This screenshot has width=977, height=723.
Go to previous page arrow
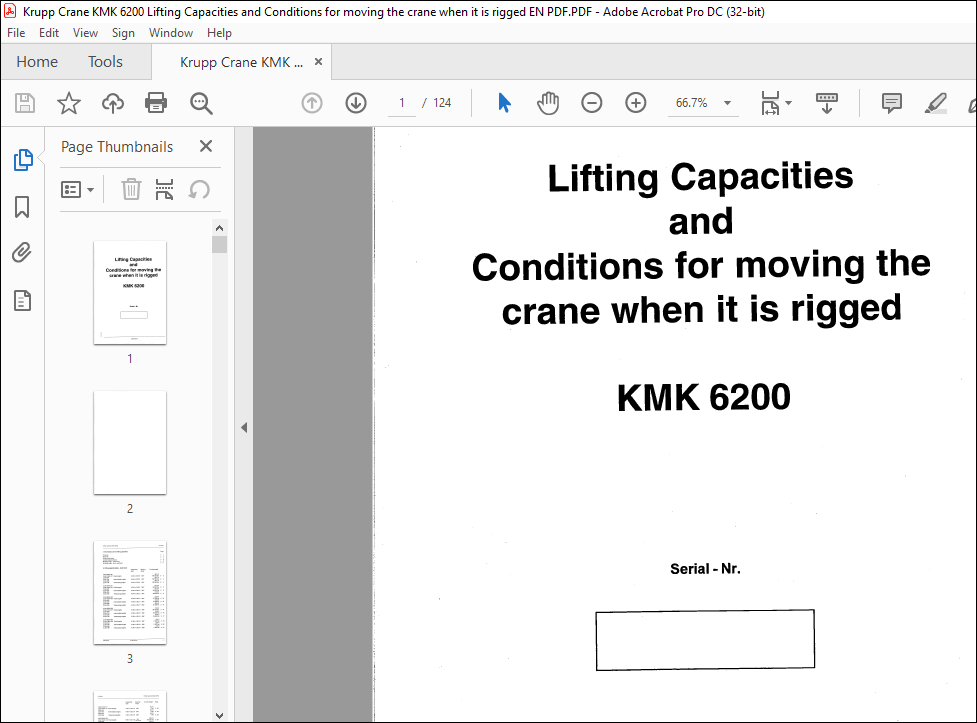tap(312, 103)
